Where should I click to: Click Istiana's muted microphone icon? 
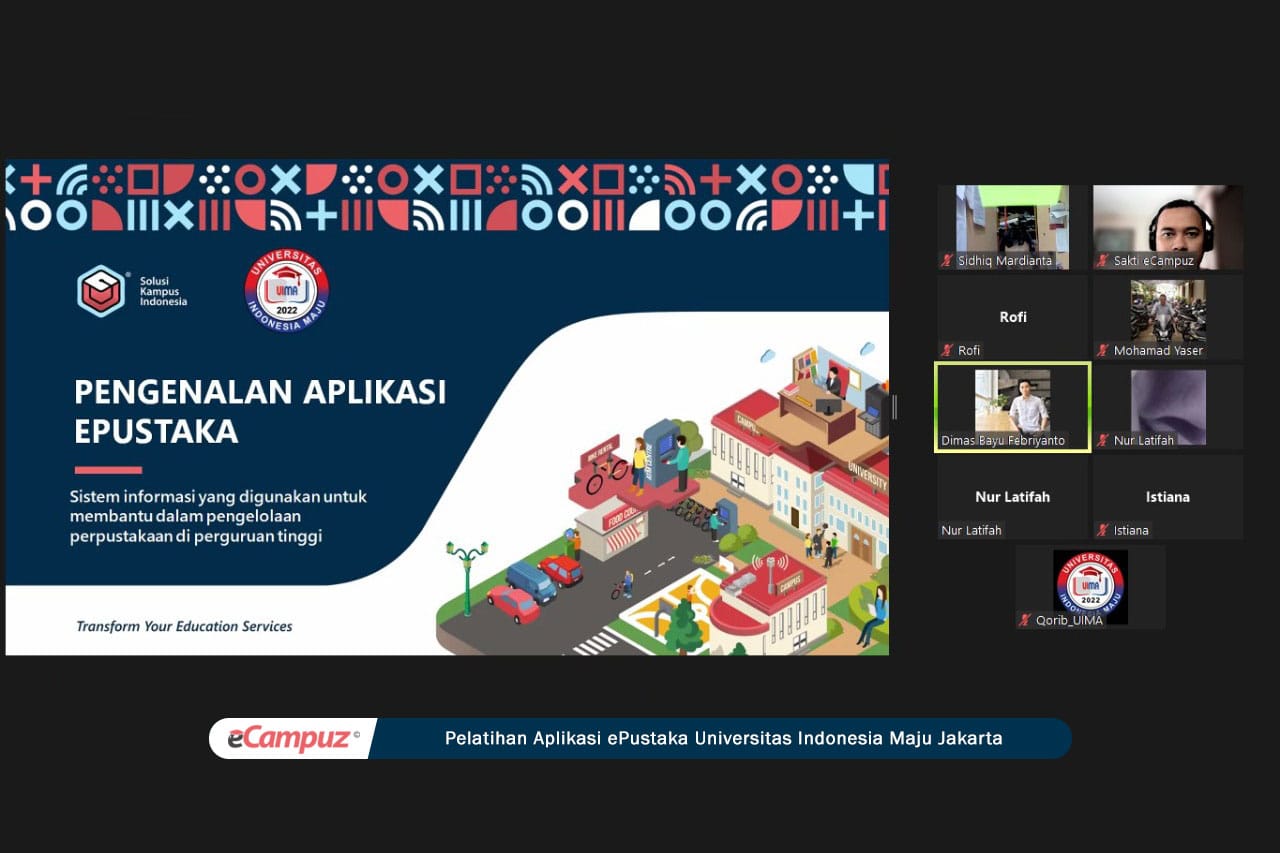pos(1102,531)
